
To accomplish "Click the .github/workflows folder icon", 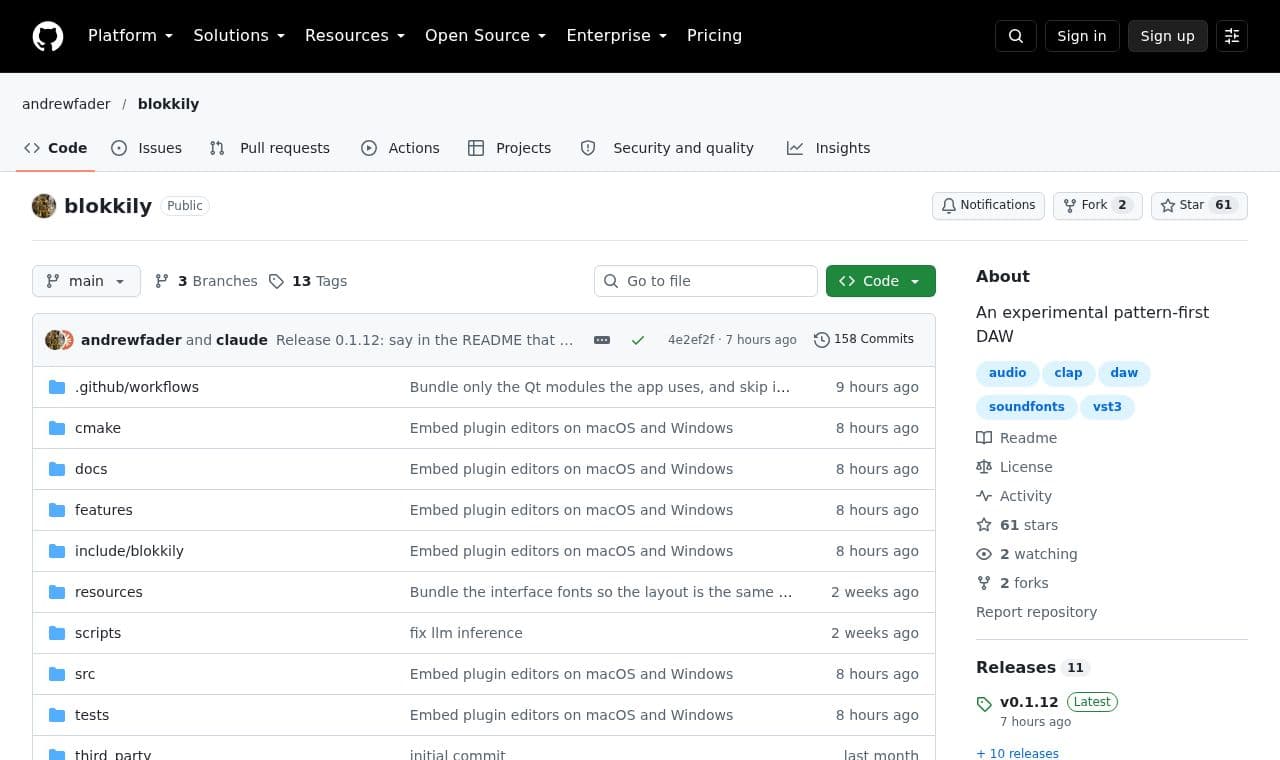I will (57, 387).
